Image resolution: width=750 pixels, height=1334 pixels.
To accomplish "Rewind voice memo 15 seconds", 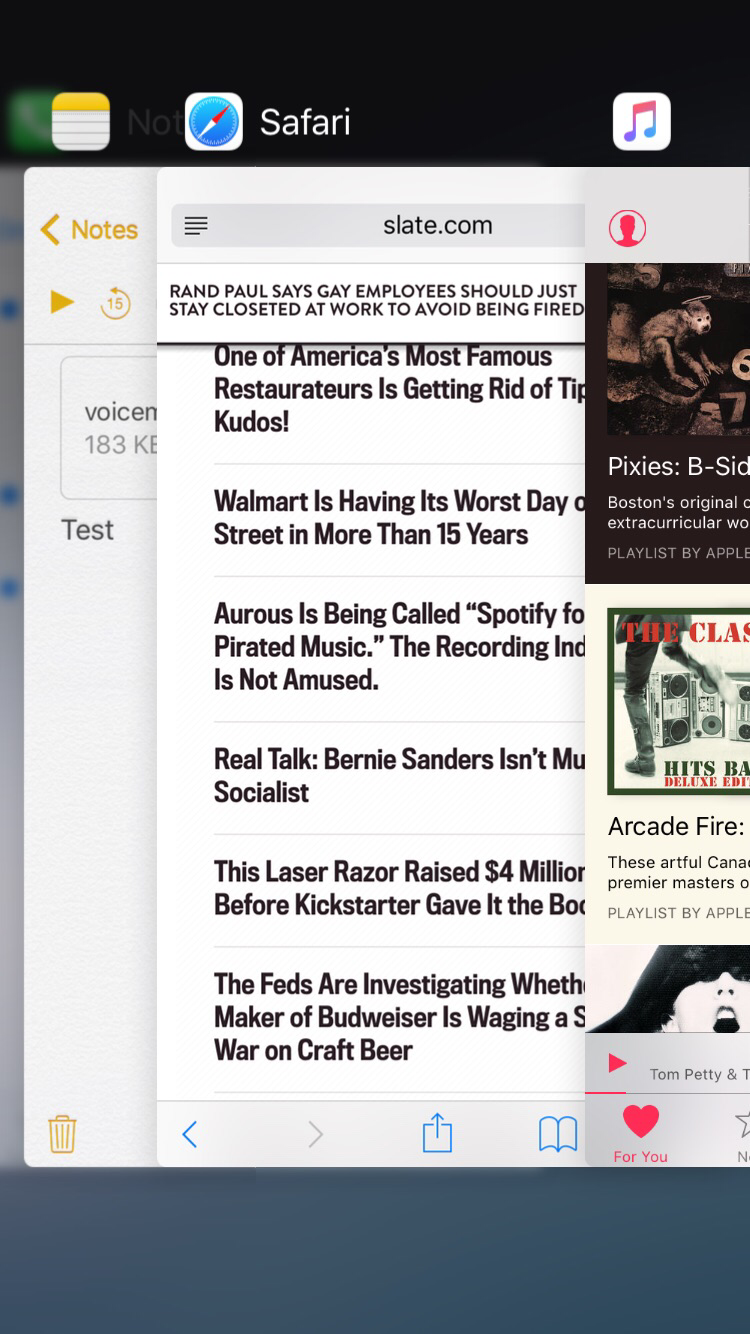I will click(x=116, y=302).
